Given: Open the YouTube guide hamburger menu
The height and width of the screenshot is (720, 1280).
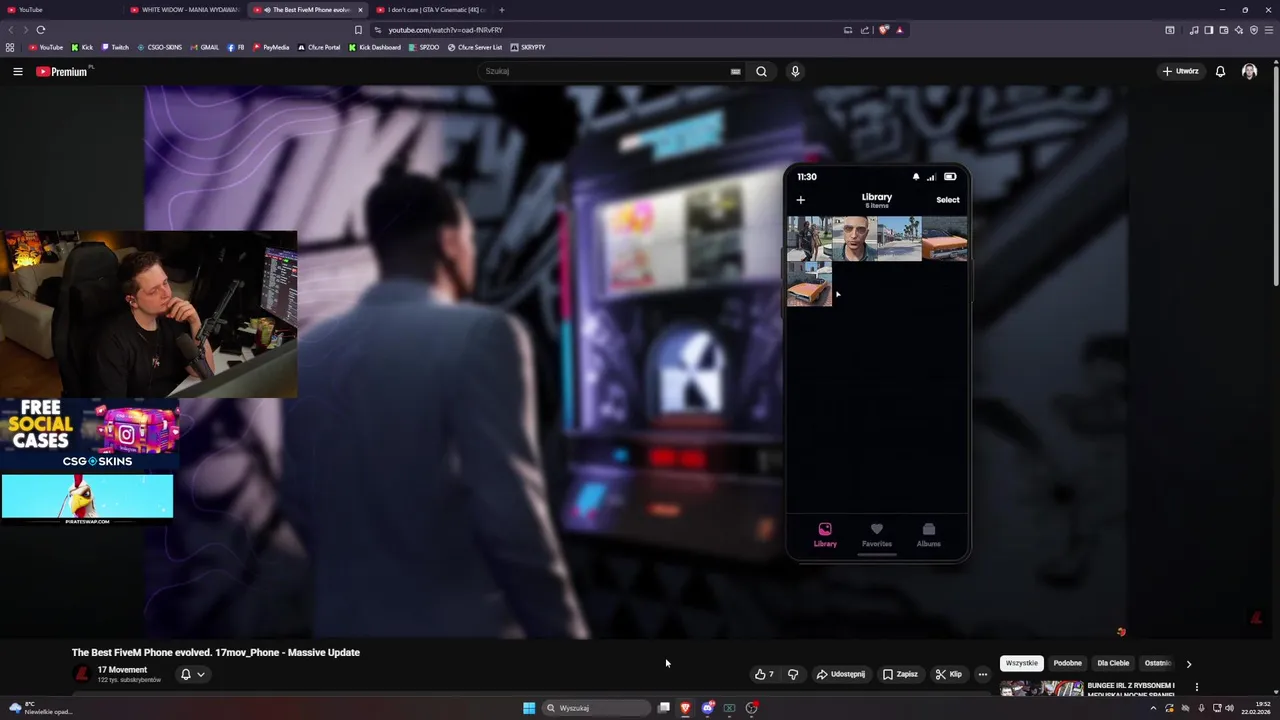Looking at the screenshot, I should 18,71.
